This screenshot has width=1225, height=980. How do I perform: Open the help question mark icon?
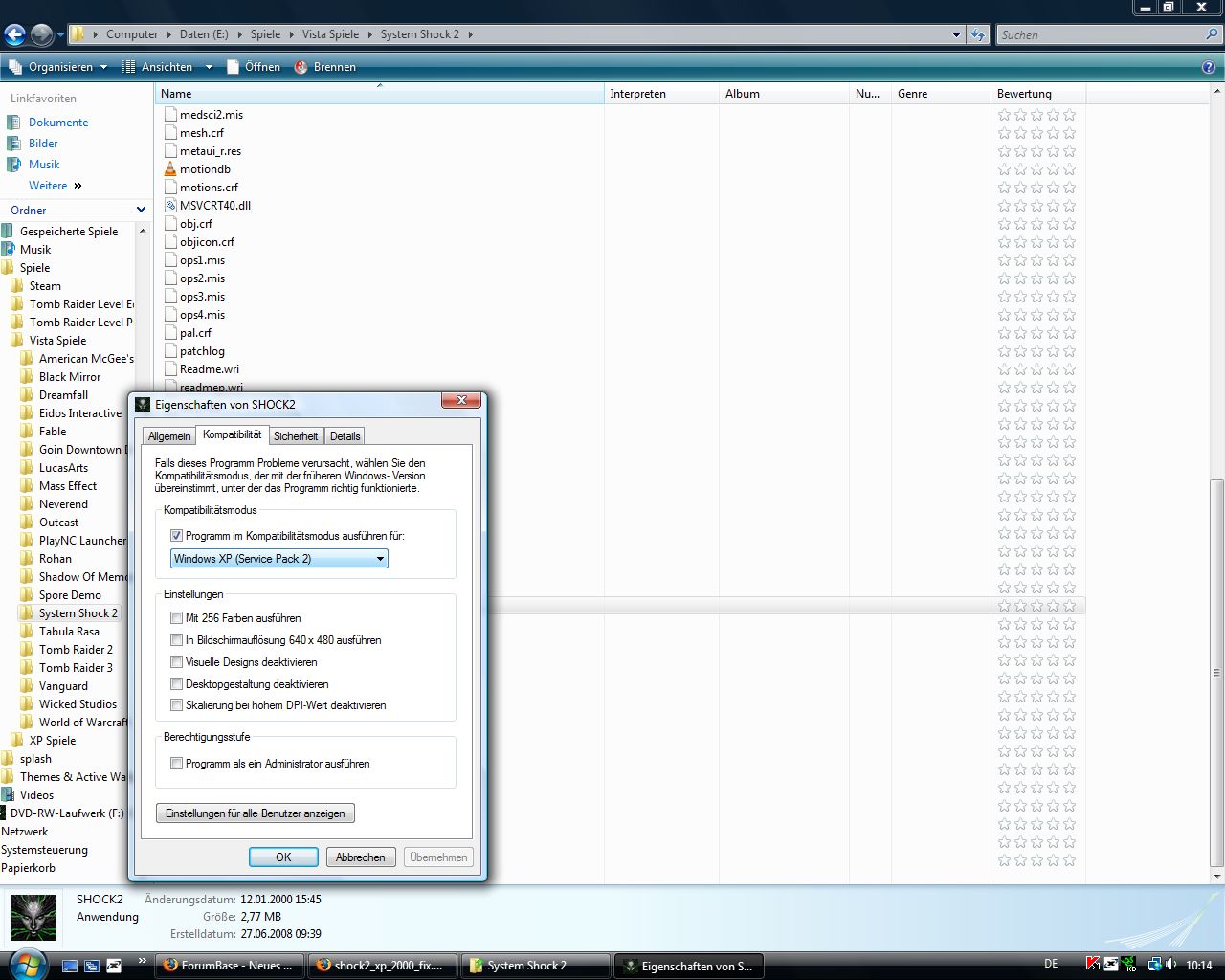click(1209, 67)
